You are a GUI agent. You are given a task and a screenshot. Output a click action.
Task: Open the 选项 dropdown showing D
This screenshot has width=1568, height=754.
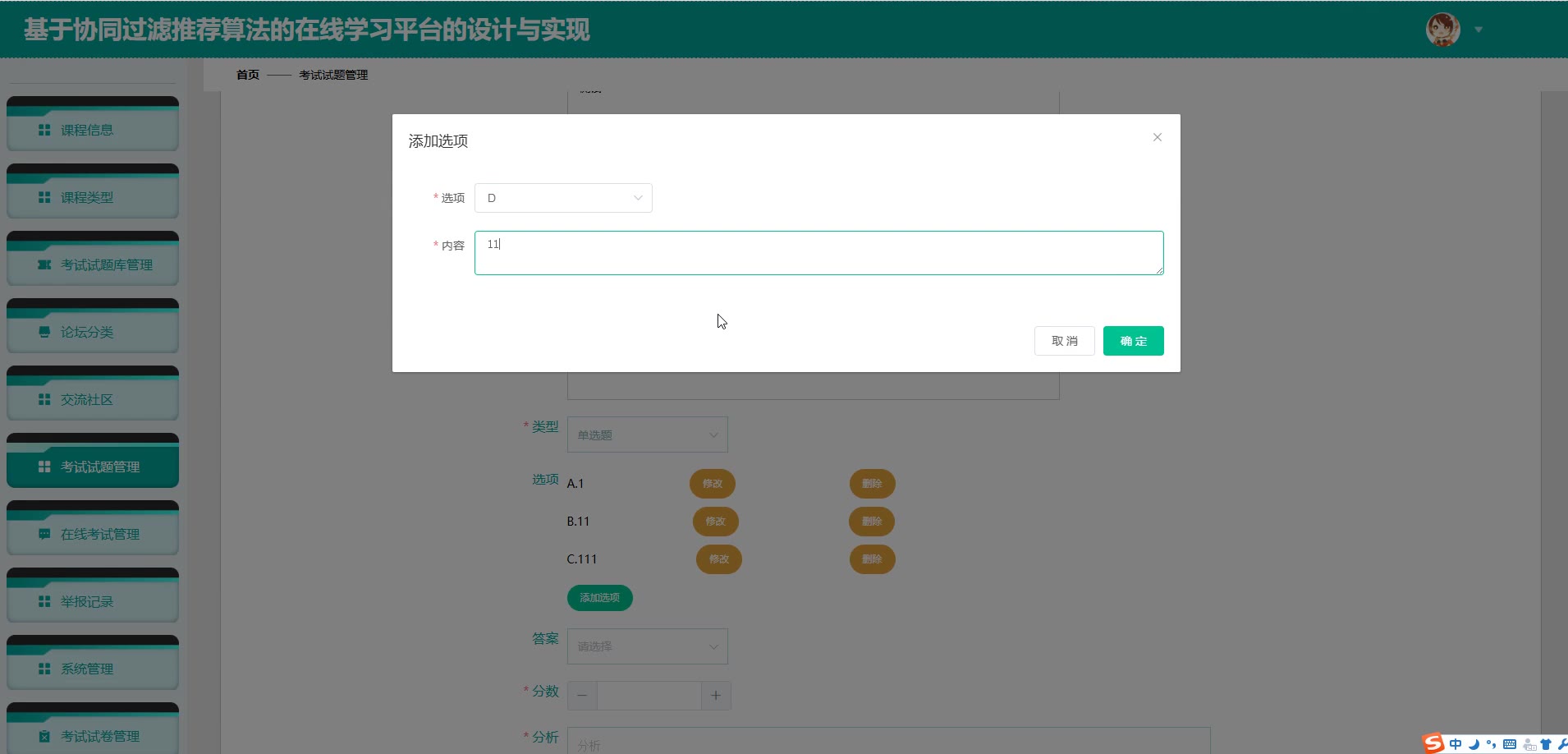click(x=563, y=198)
